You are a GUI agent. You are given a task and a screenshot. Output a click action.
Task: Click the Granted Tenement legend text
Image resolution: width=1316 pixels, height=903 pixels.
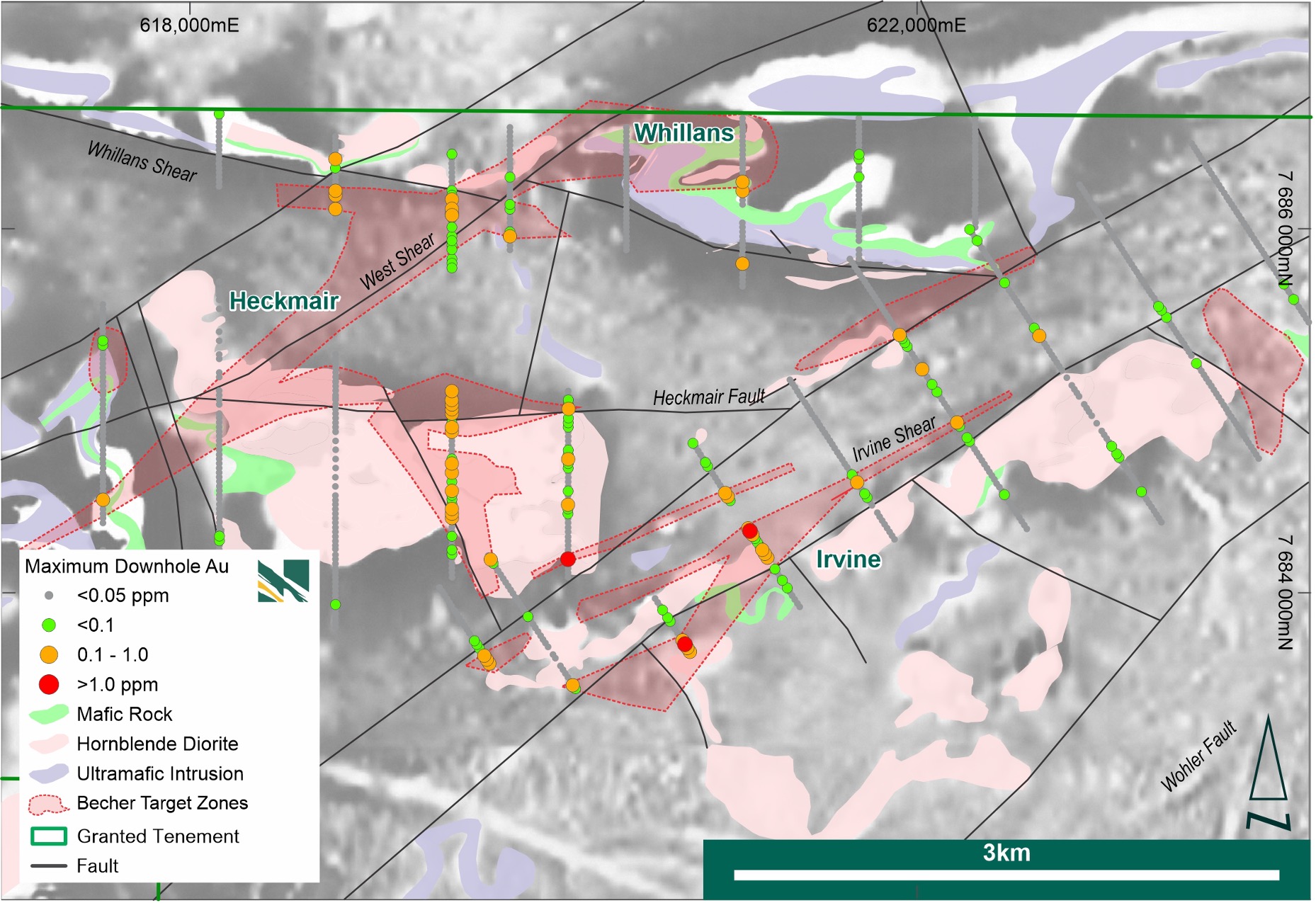point(158,836)
